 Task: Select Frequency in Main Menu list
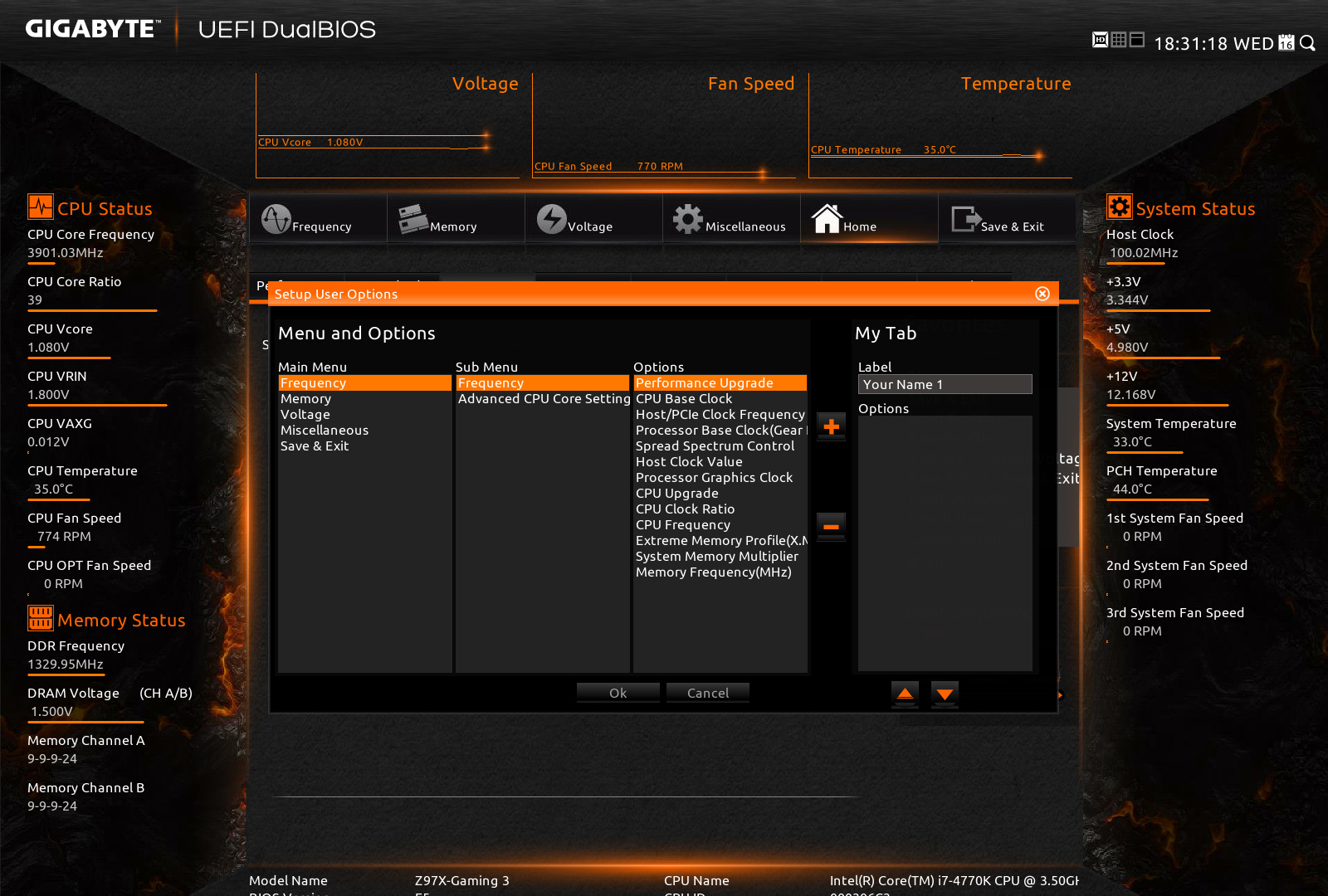point(365,383)
